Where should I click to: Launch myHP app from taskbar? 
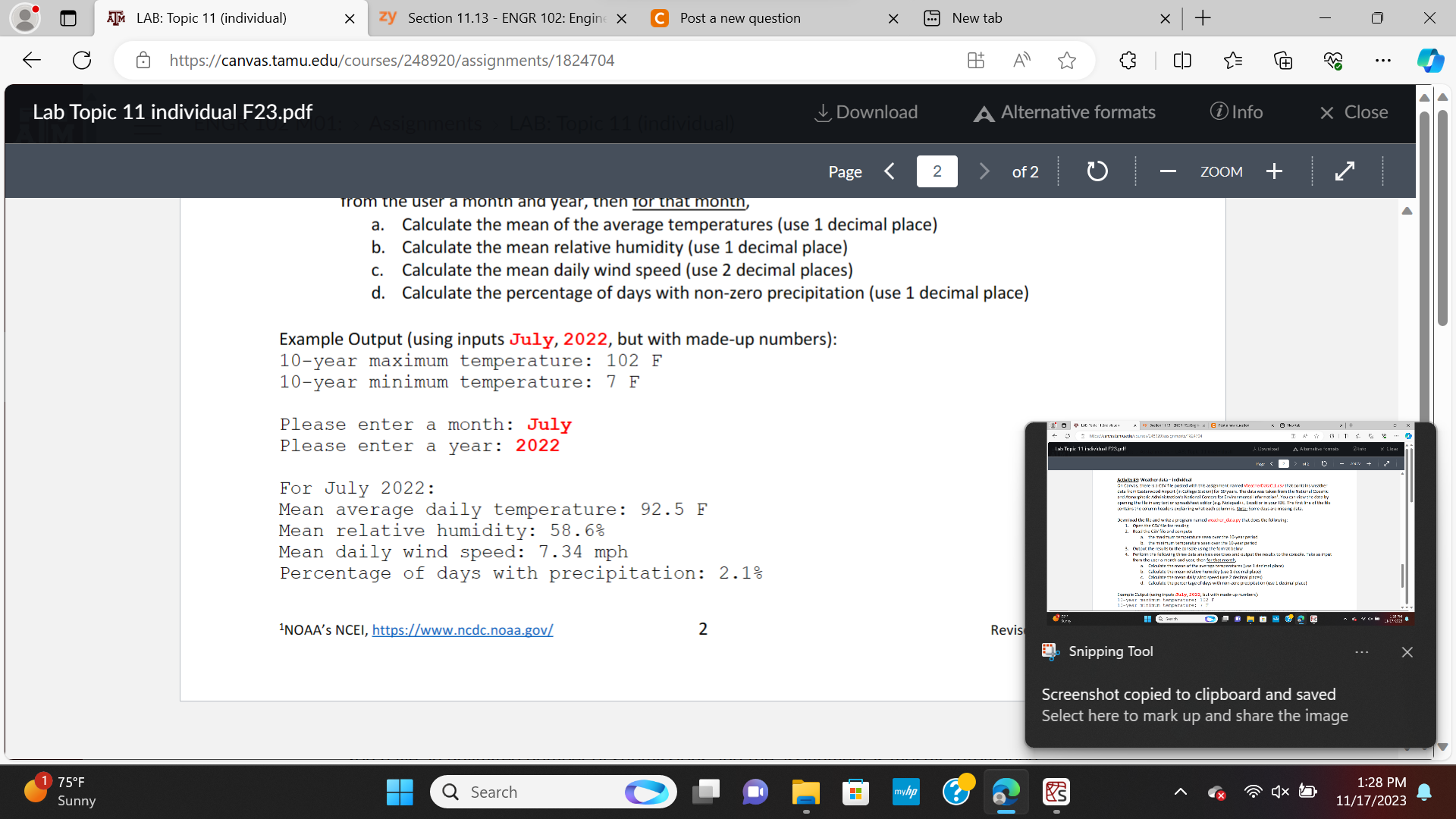(905, 792)
